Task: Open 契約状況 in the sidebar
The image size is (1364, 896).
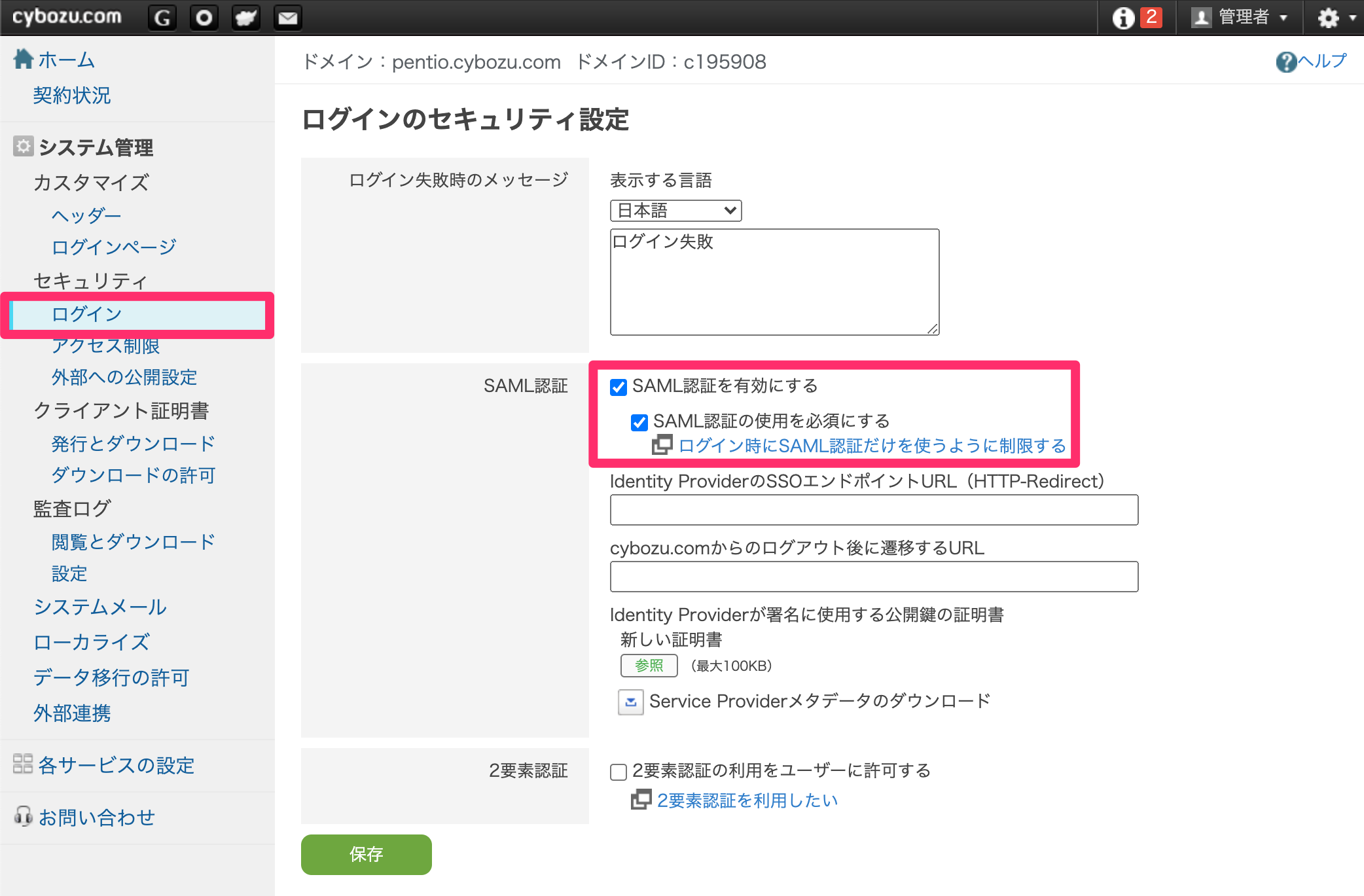Action: pyautogui.click(x=72, y=95)
